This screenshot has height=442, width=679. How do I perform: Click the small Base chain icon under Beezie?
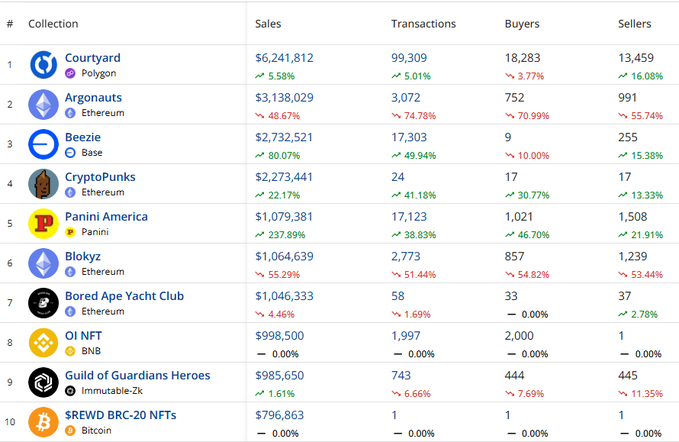tap(70, 152)
